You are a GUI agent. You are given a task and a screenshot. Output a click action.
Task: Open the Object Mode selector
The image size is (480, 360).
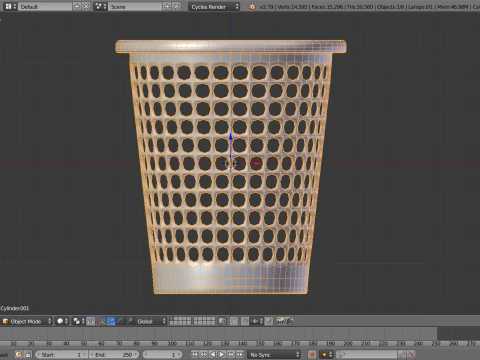click(x=27, y=321)
